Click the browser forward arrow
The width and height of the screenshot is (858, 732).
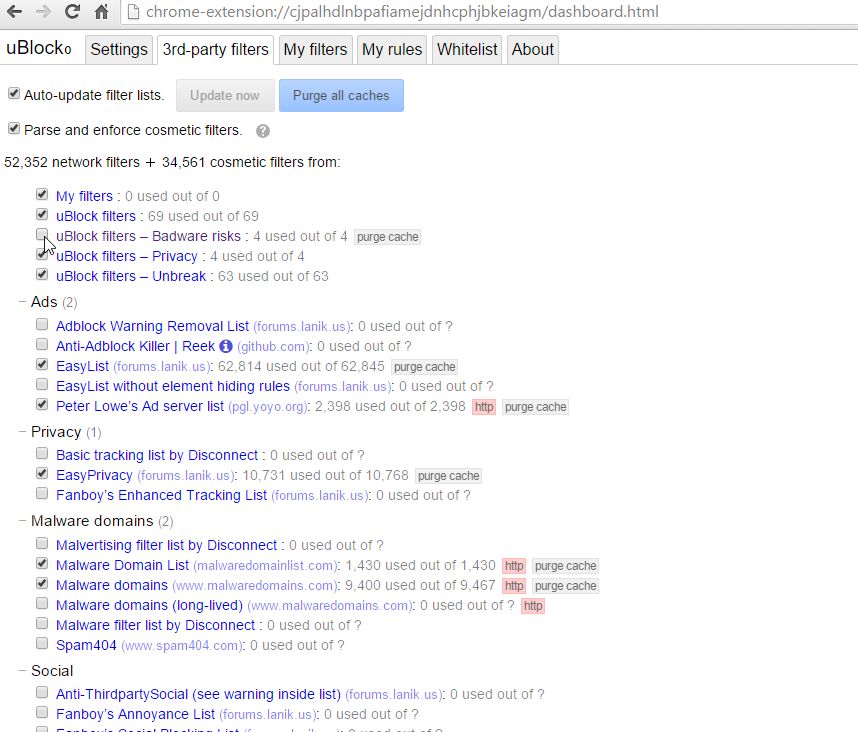point(43,11)
